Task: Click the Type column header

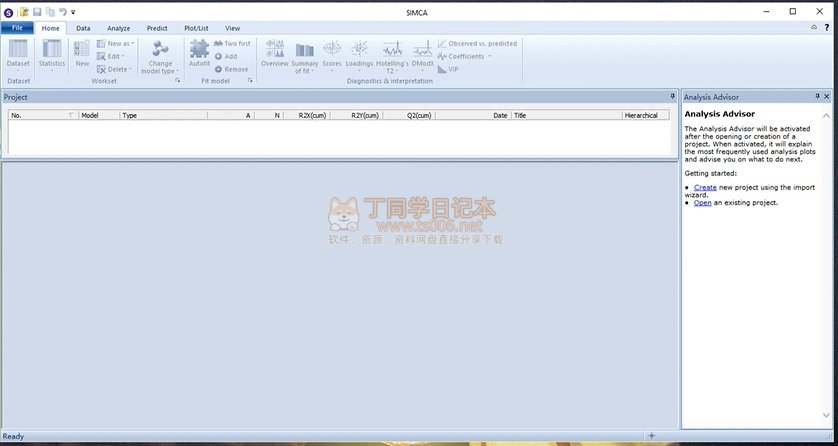Action: pos(164,115)
